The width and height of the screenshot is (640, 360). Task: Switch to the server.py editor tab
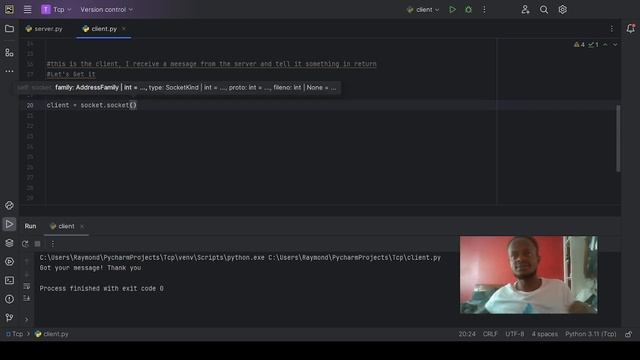point(44,29)
